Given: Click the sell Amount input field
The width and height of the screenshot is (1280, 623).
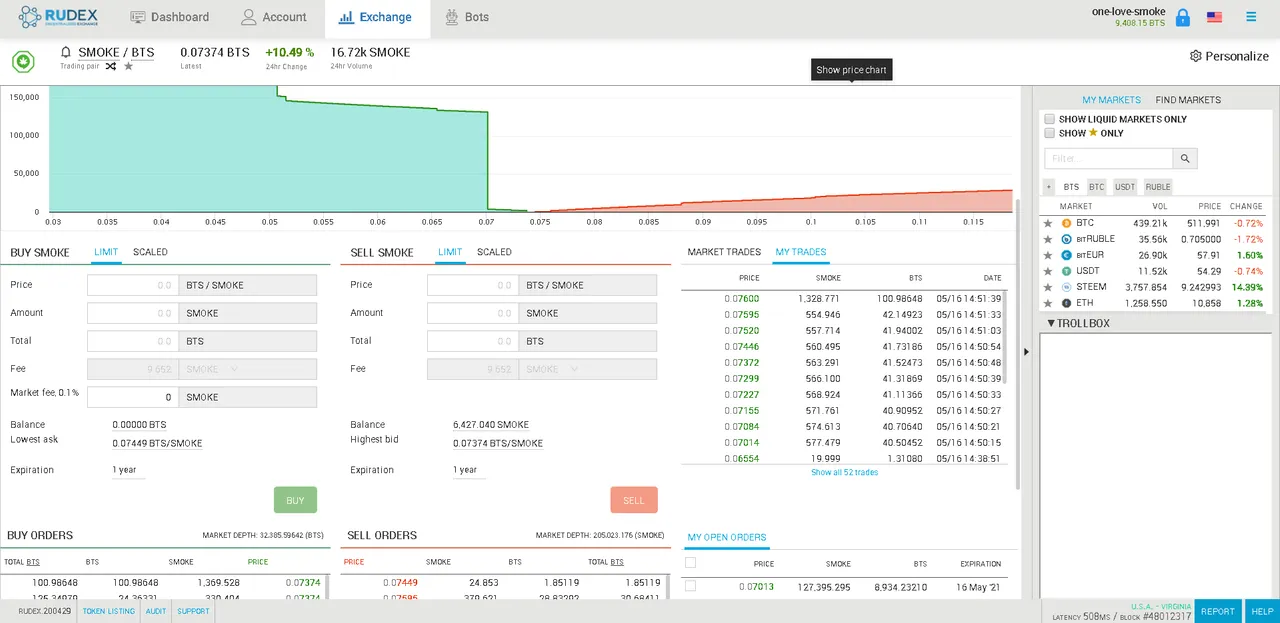Looking at the screenshot, I should (x=473, y=313).
